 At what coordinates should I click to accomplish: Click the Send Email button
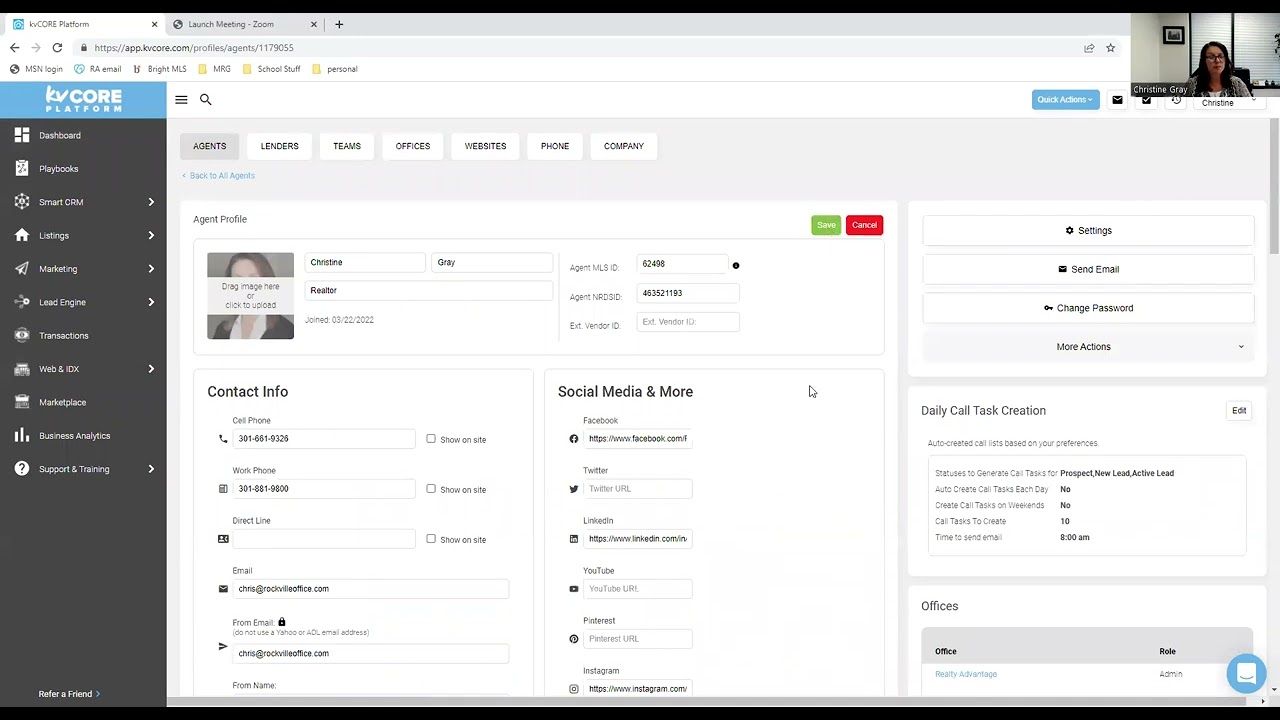coord(1088,269)
